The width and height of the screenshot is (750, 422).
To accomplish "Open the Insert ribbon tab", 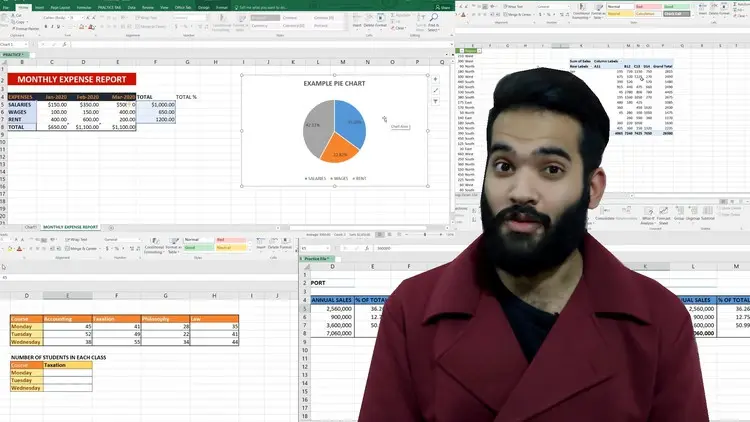I will click(x=39, y=8).
